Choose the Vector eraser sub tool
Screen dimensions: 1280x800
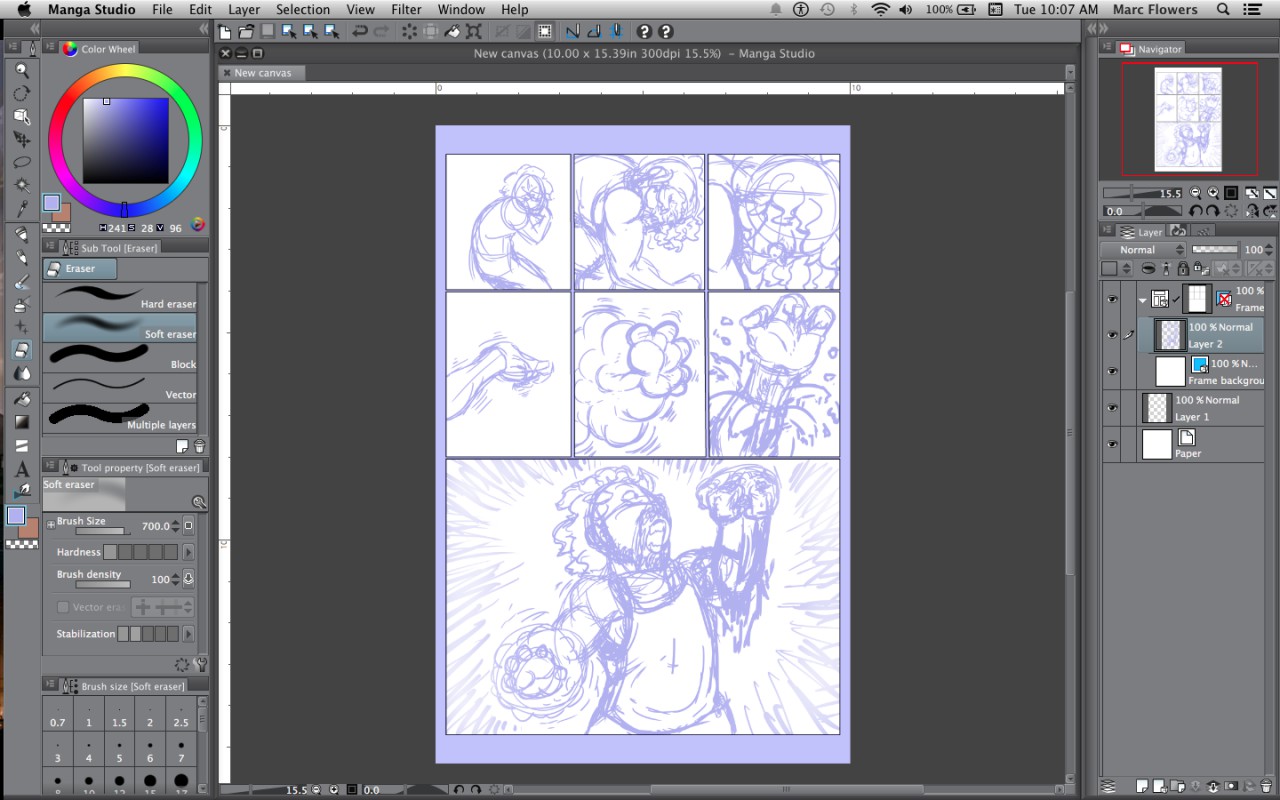point(120,388)
